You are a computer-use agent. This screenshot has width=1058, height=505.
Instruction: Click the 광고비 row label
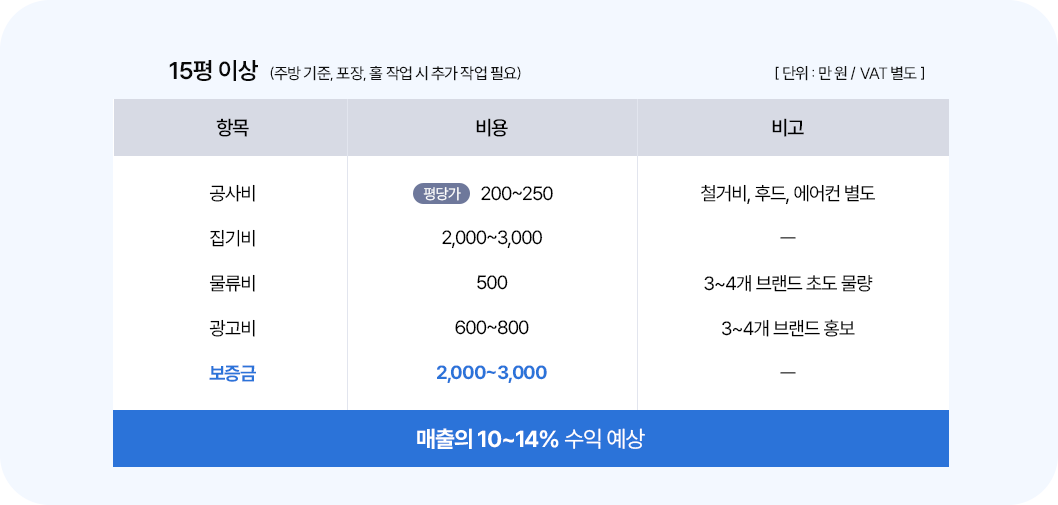[232, 328]
